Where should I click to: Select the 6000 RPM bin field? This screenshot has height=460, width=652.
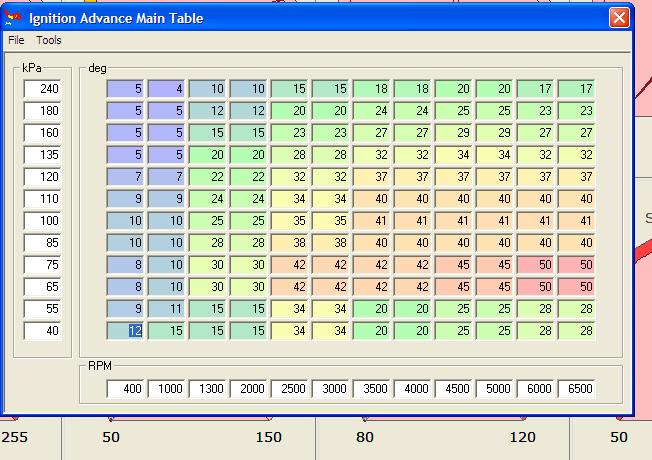coord(536,388)
